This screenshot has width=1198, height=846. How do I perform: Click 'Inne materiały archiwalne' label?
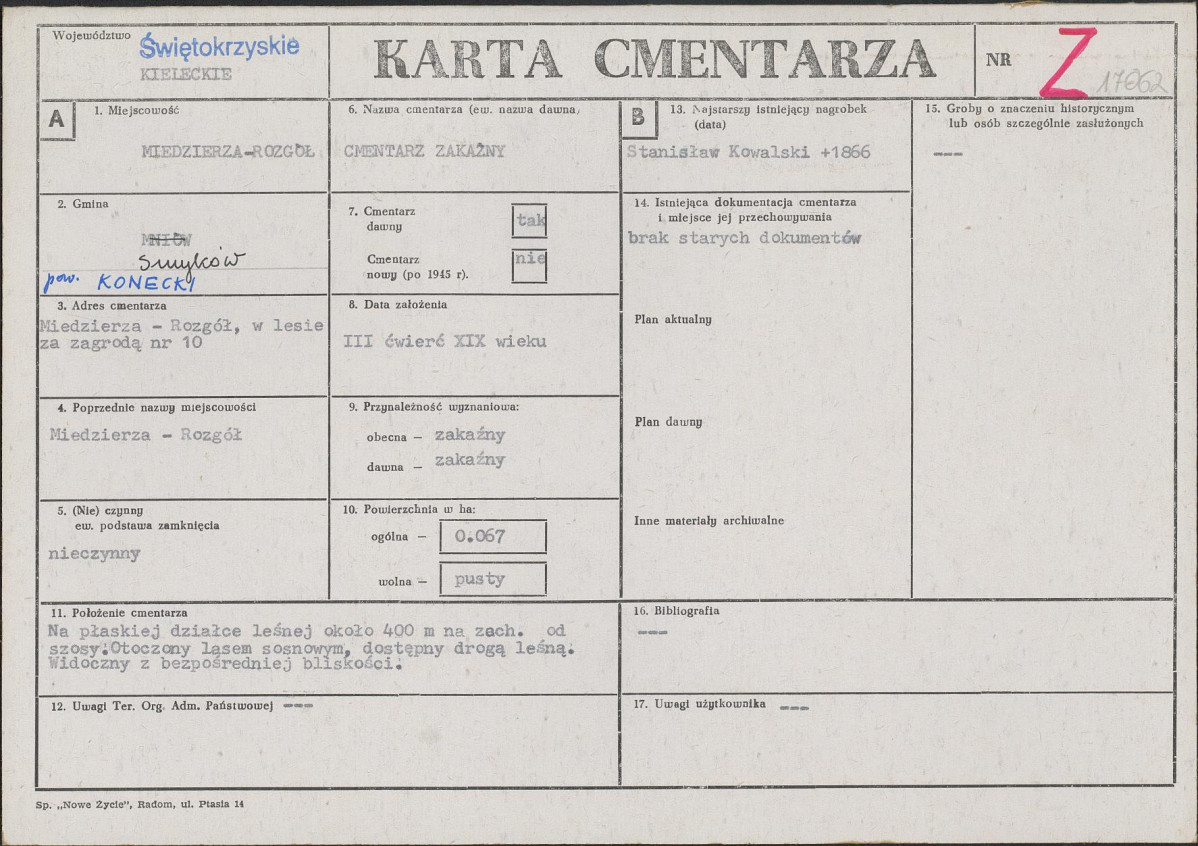click(709, 521)
